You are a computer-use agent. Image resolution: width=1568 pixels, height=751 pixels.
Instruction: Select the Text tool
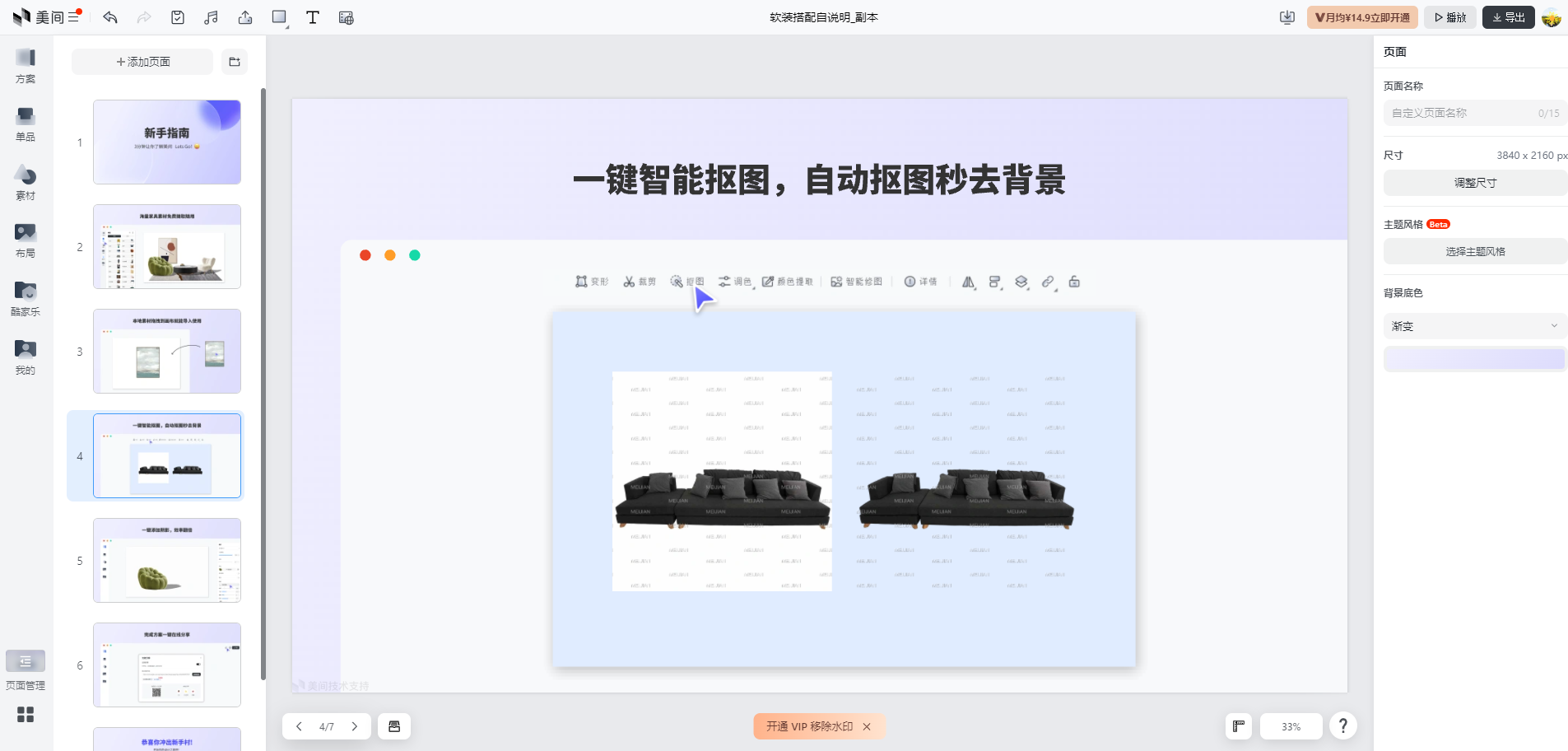pos(313,17)
